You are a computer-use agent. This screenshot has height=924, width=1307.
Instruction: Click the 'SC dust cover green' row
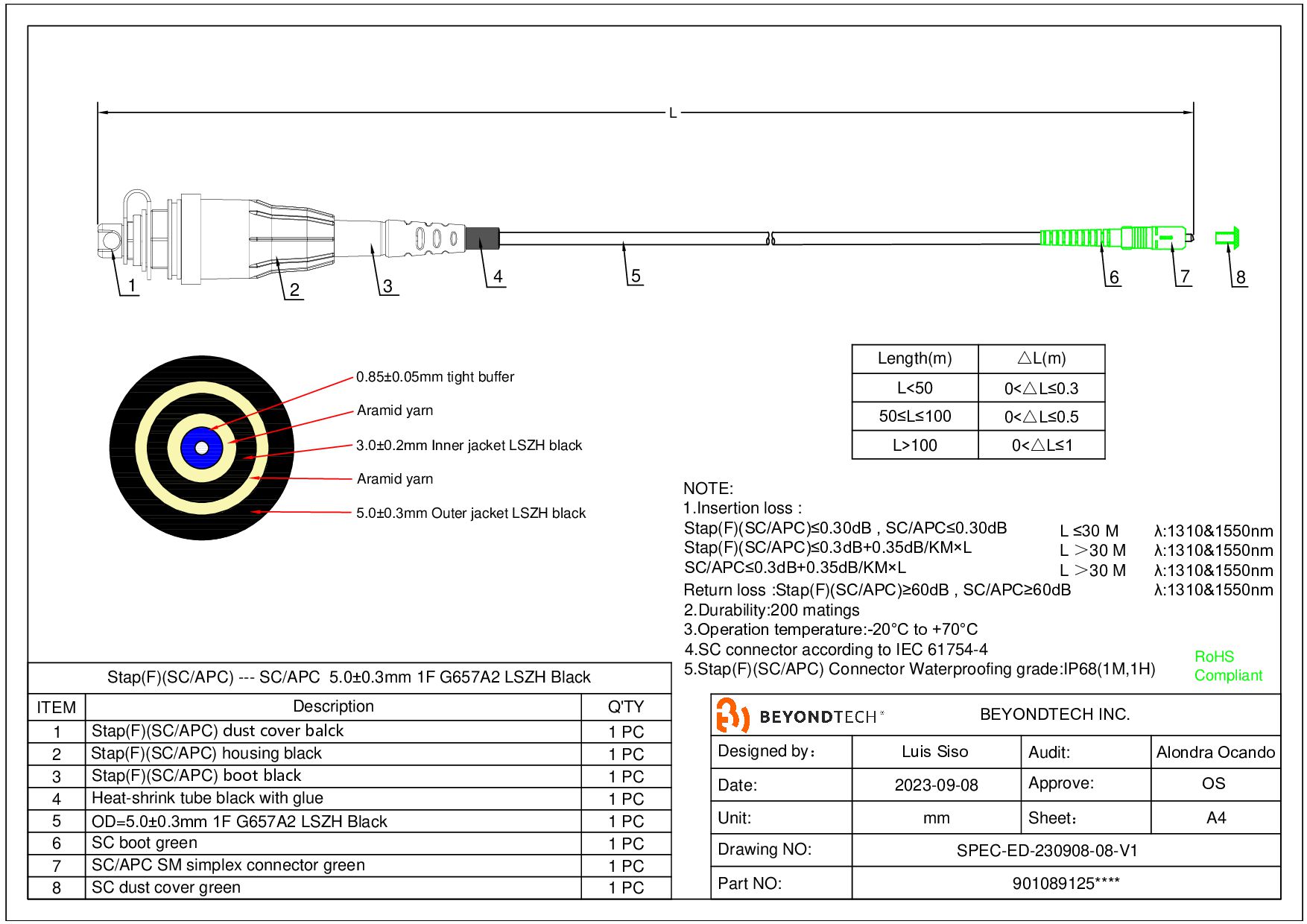click(349, 887)
